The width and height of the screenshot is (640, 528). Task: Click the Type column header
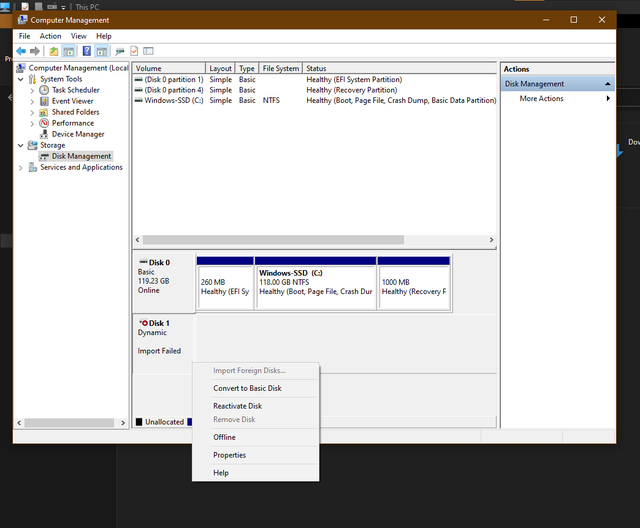pyautogui.click(x=247, y=68)
